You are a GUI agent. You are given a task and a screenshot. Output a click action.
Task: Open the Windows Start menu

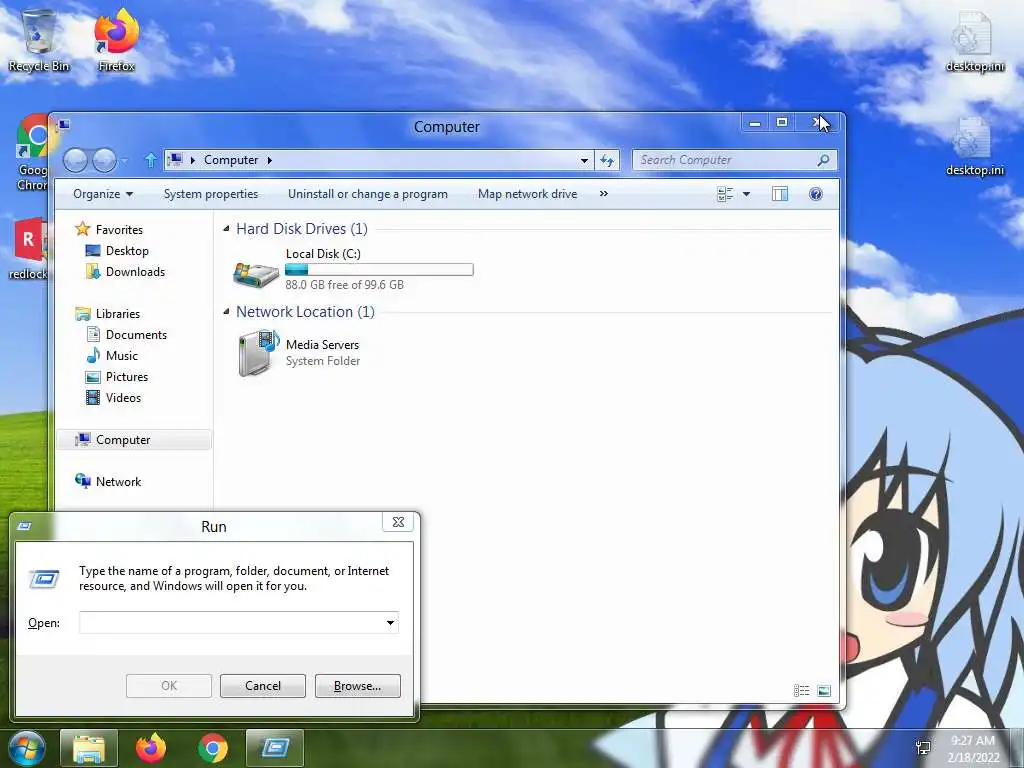click(x=26, y=748)
